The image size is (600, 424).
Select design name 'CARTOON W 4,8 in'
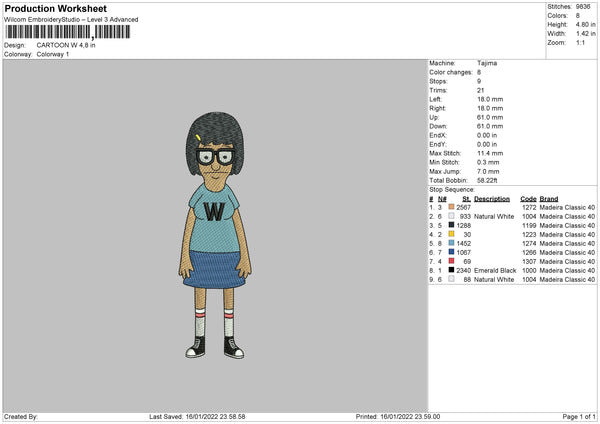pos(66,45)
